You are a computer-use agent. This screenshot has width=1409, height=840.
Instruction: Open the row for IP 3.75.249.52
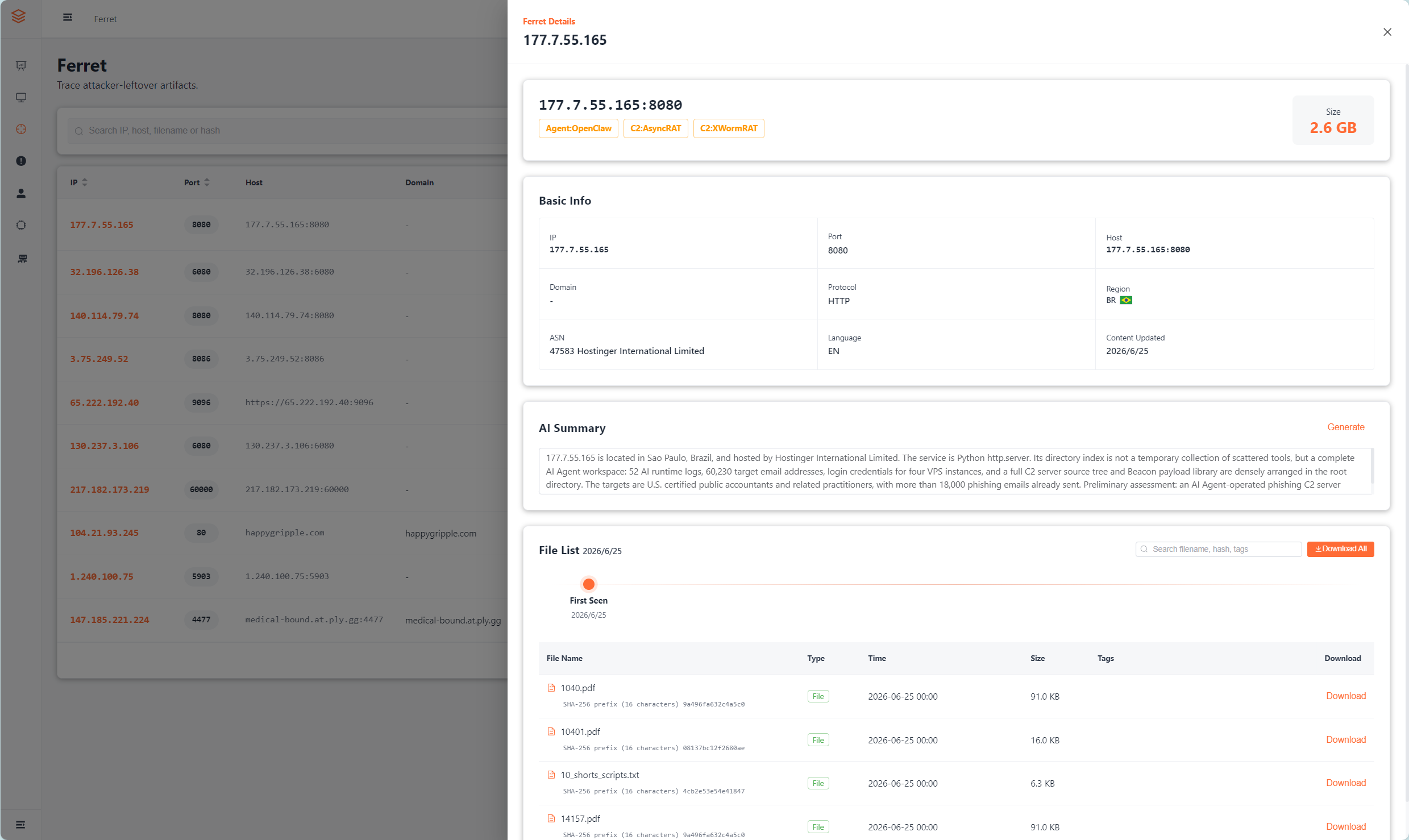[282, 359]
